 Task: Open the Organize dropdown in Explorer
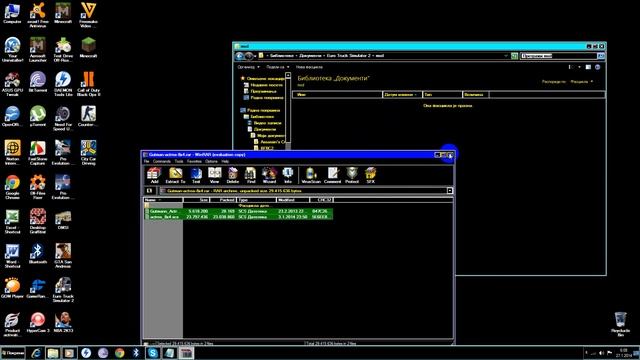pyautogui.click(x=248, y=67)
